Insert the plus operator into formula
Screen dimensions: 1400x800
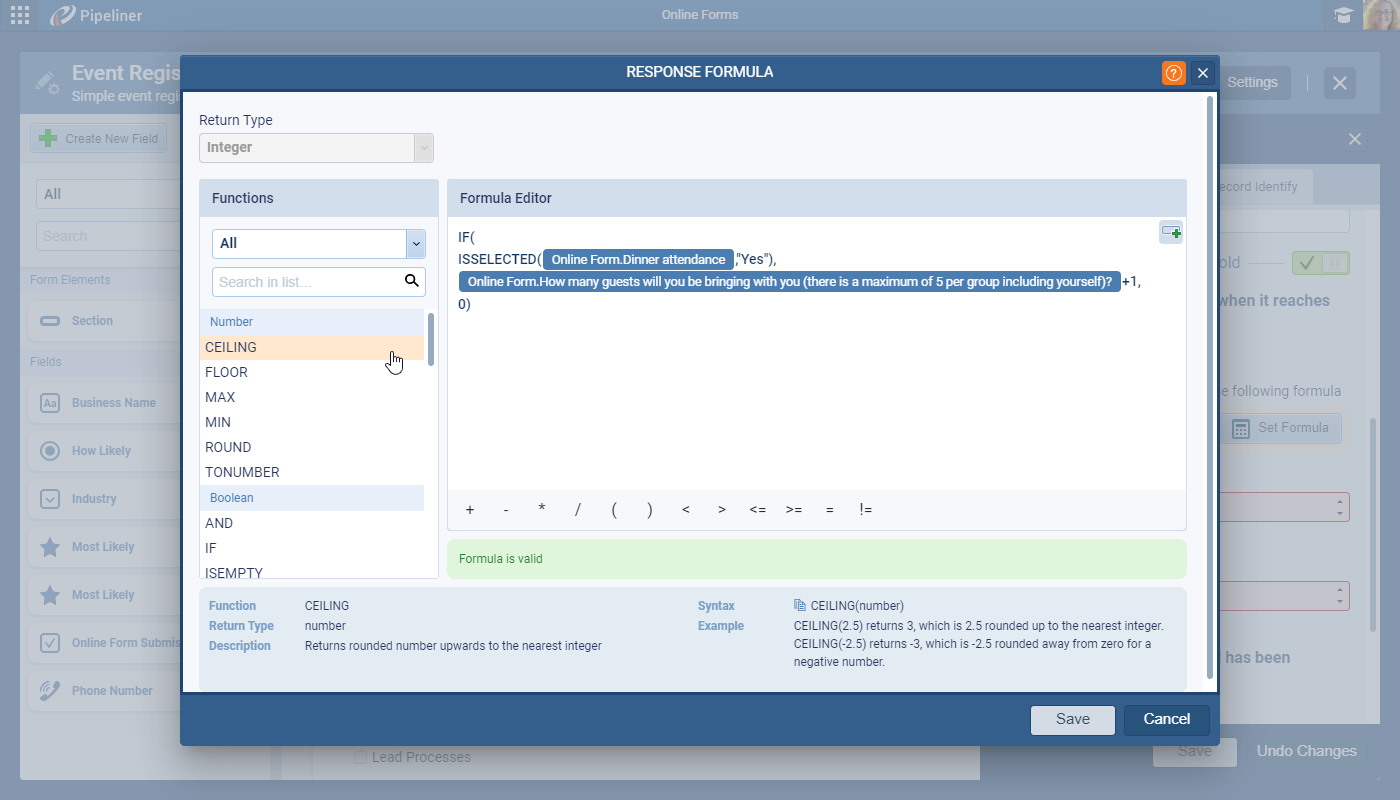click(470, 510)
